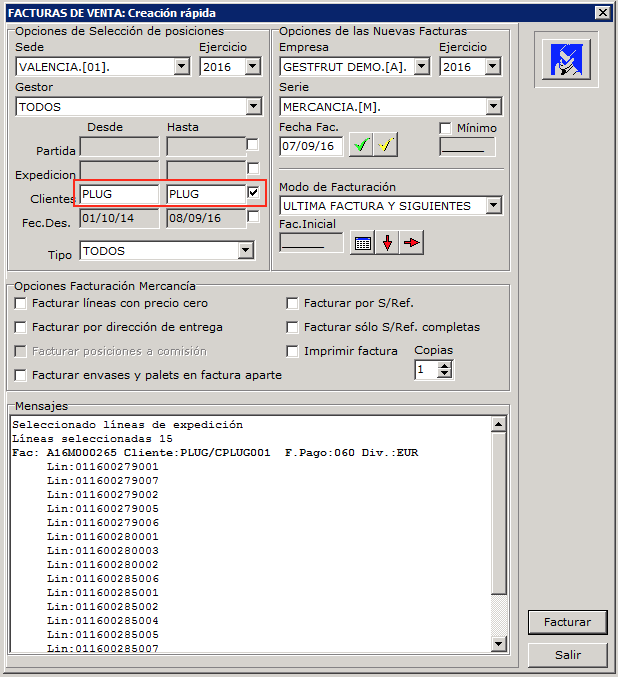Screen dimensions: 618x677
Task: Click the blue invoice icon at top right
Action: (x=567, y=61)
